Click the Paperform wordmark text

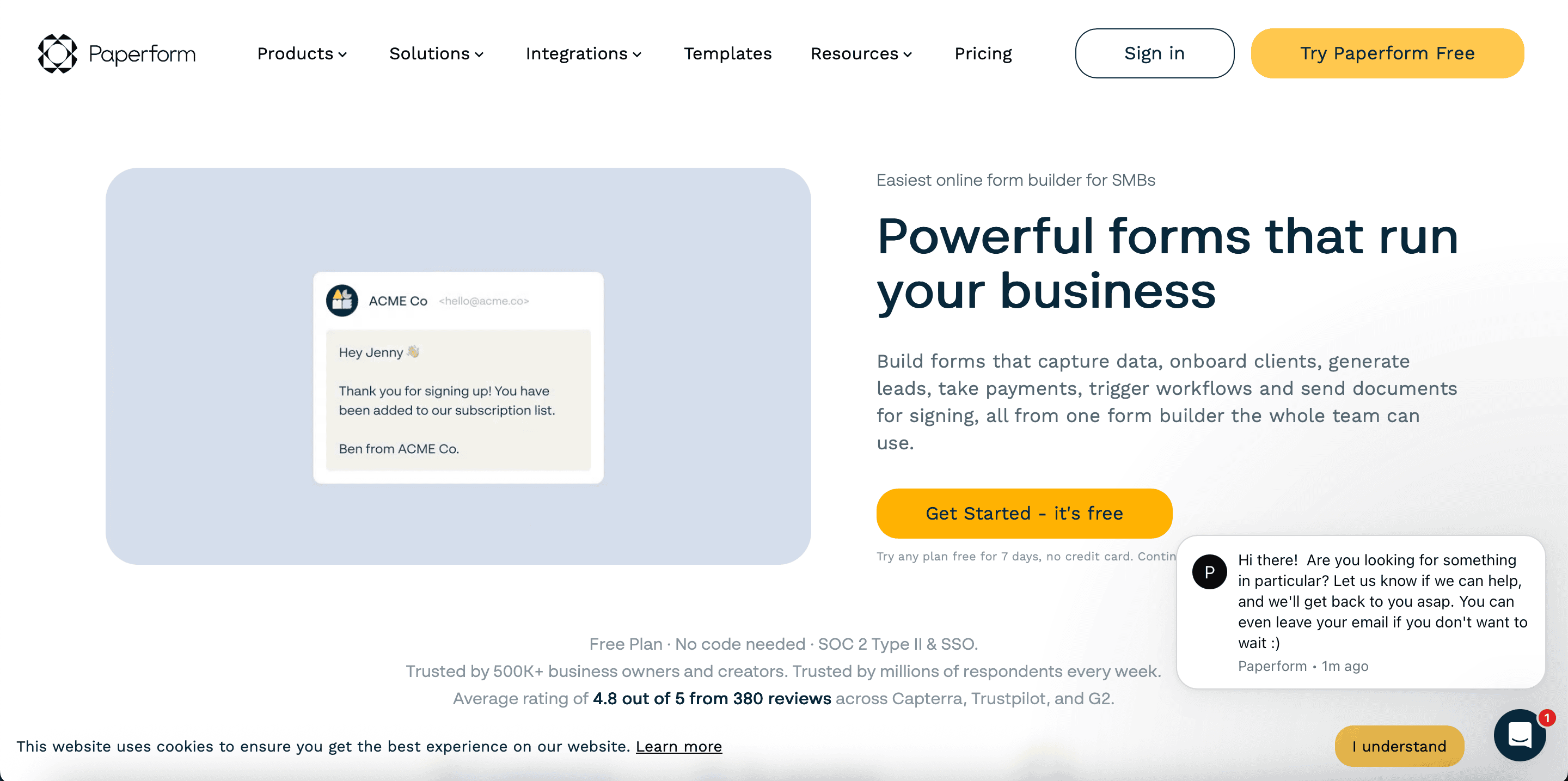(x=143, y=53)
